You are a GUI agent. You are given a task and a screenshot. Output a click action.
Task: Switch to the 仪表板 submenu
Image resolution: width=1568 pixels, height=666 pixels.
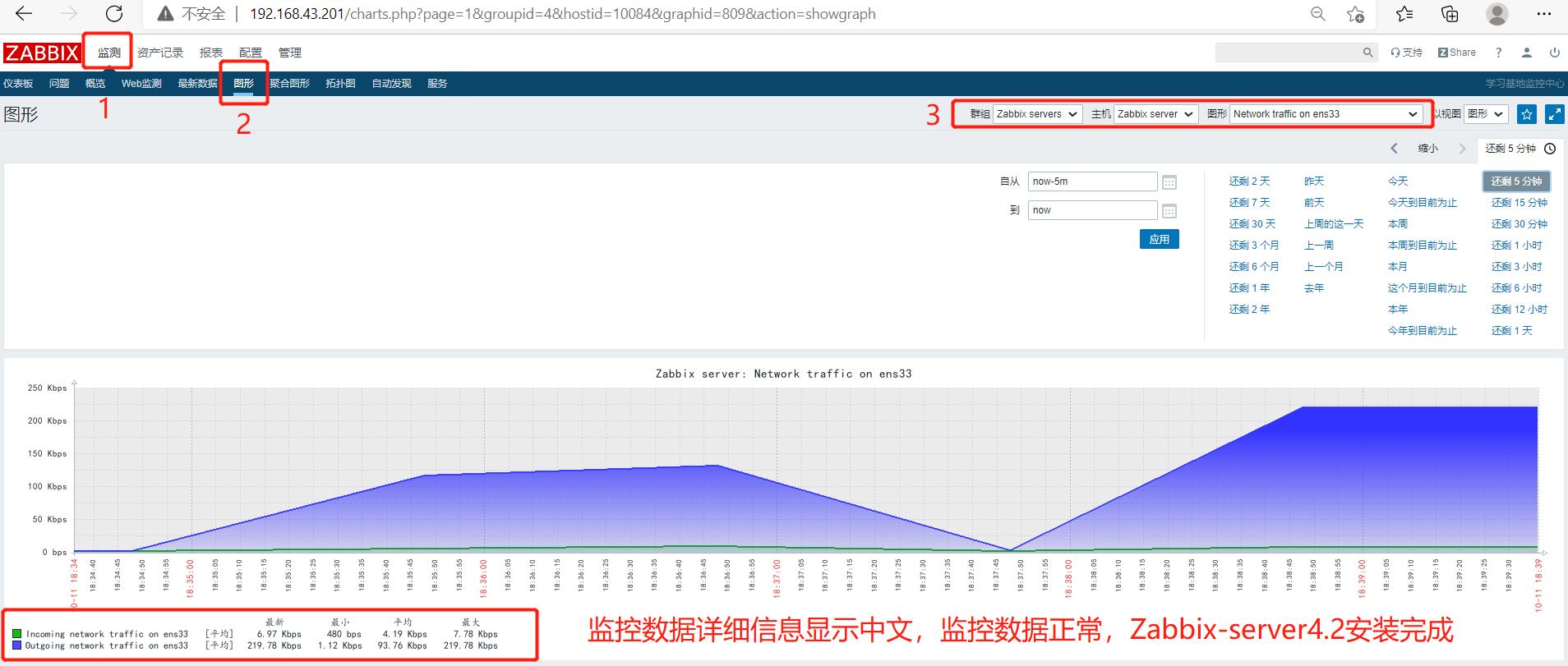[x=18, y=84]
